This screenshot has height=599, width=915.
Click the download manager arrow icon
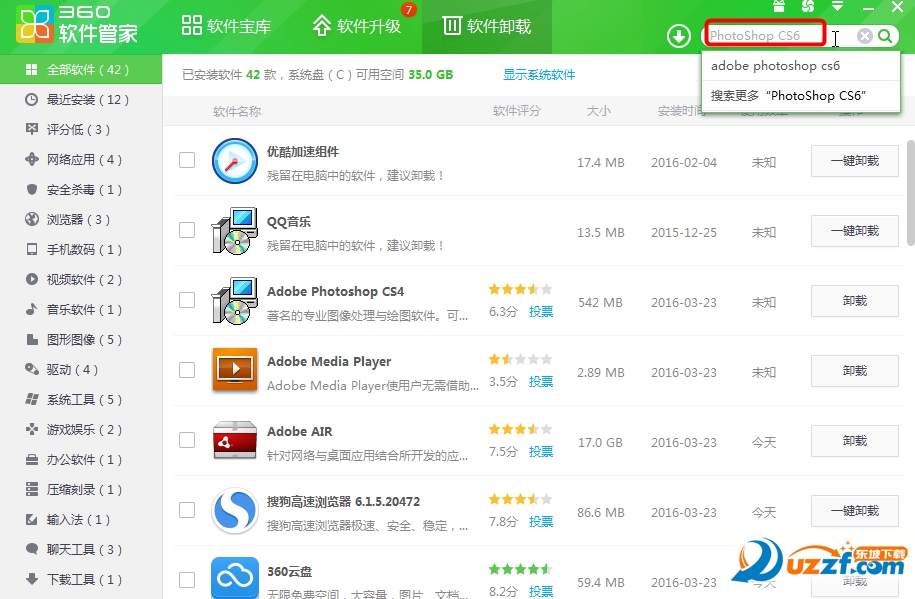679,37
